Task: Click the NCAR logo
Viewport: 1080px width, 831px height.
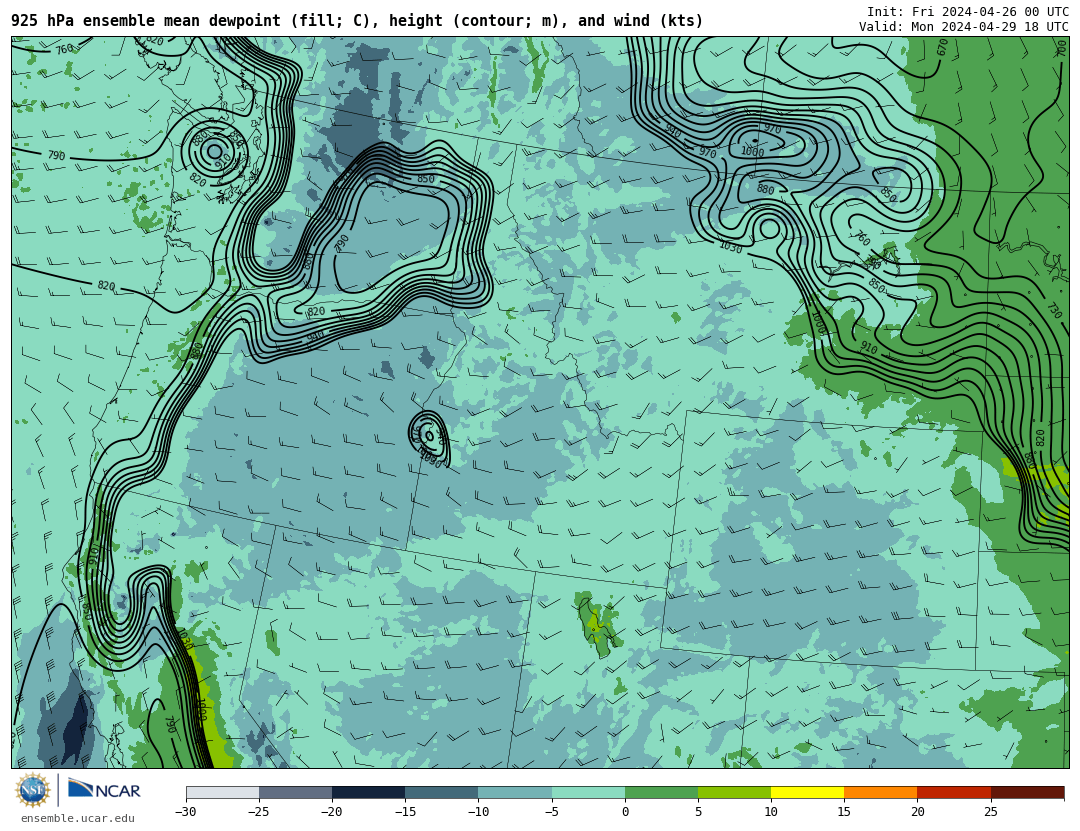Action: click(105, 790)
